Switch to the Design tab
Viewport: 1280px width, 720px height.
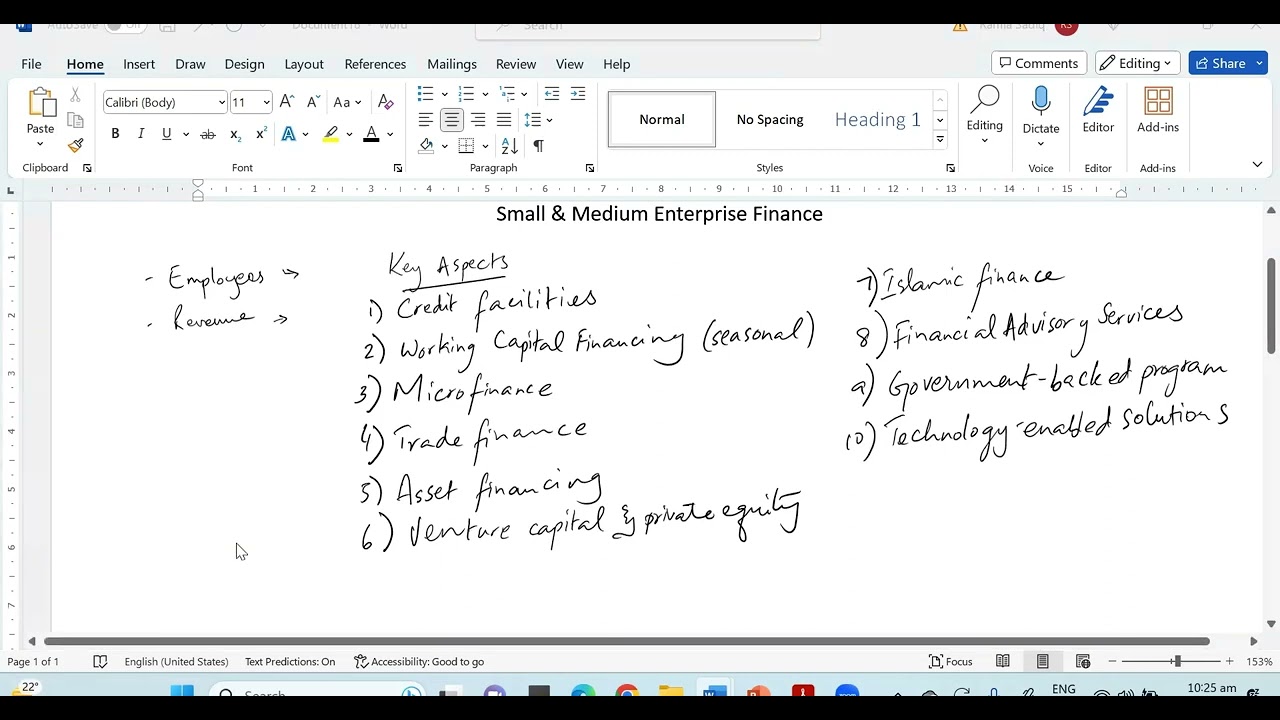(x=244, y=64)
